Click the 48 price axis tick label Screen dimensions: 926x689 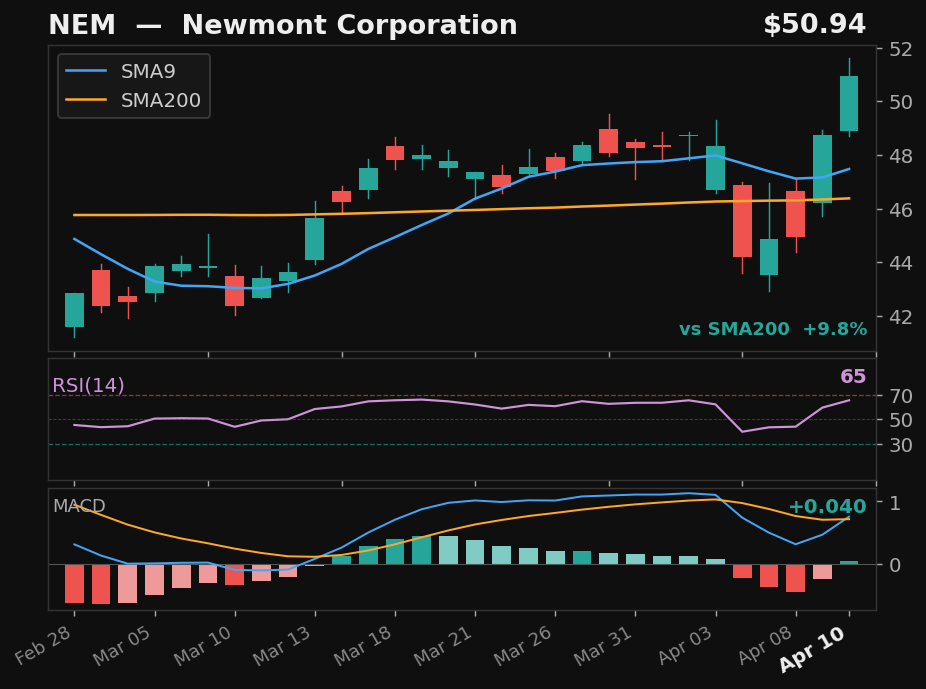(x=901, y=156)
